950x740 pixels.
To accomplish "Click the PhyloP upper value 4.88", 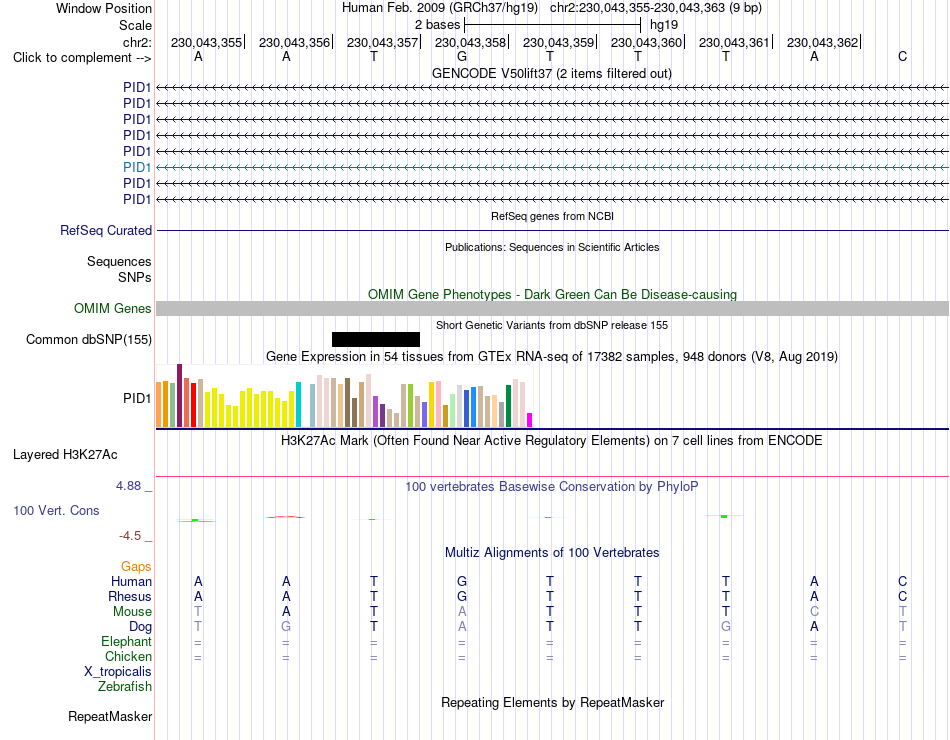I will (128, 485).
